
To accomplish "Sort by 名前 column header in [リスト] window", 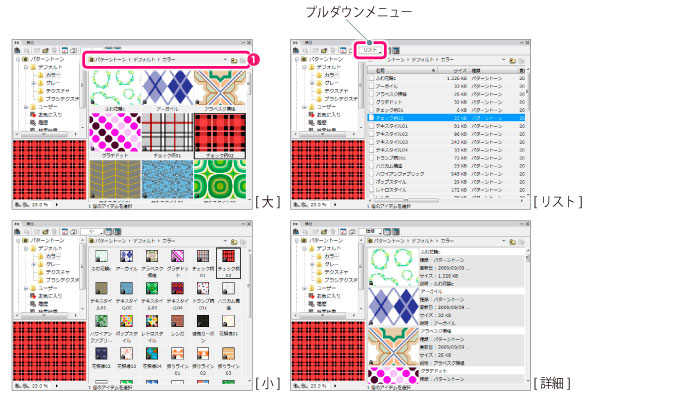I will click(402, 71).
